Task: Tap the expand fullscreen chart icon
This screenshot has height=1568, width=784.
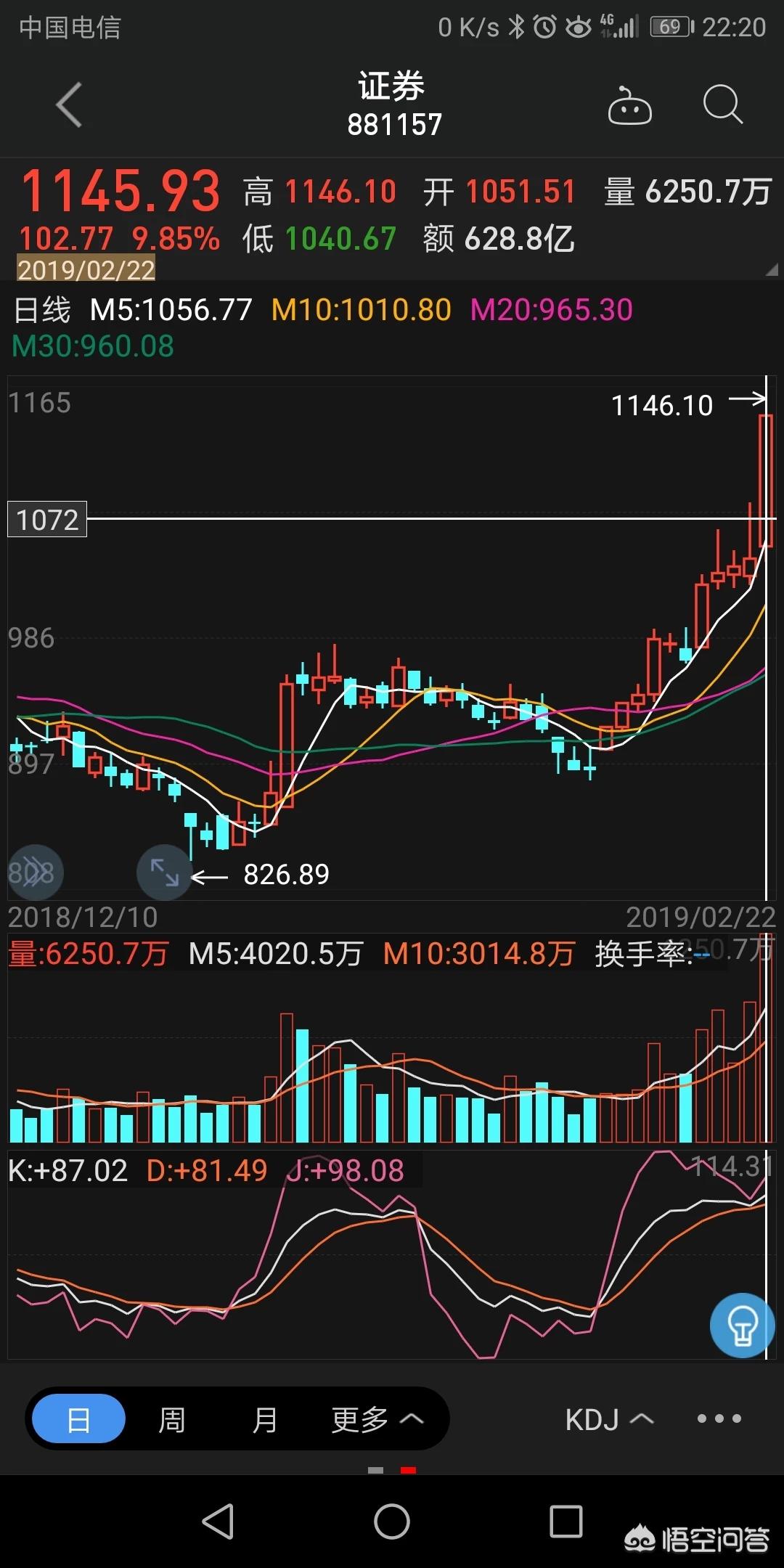Action: tap(165, 872)
